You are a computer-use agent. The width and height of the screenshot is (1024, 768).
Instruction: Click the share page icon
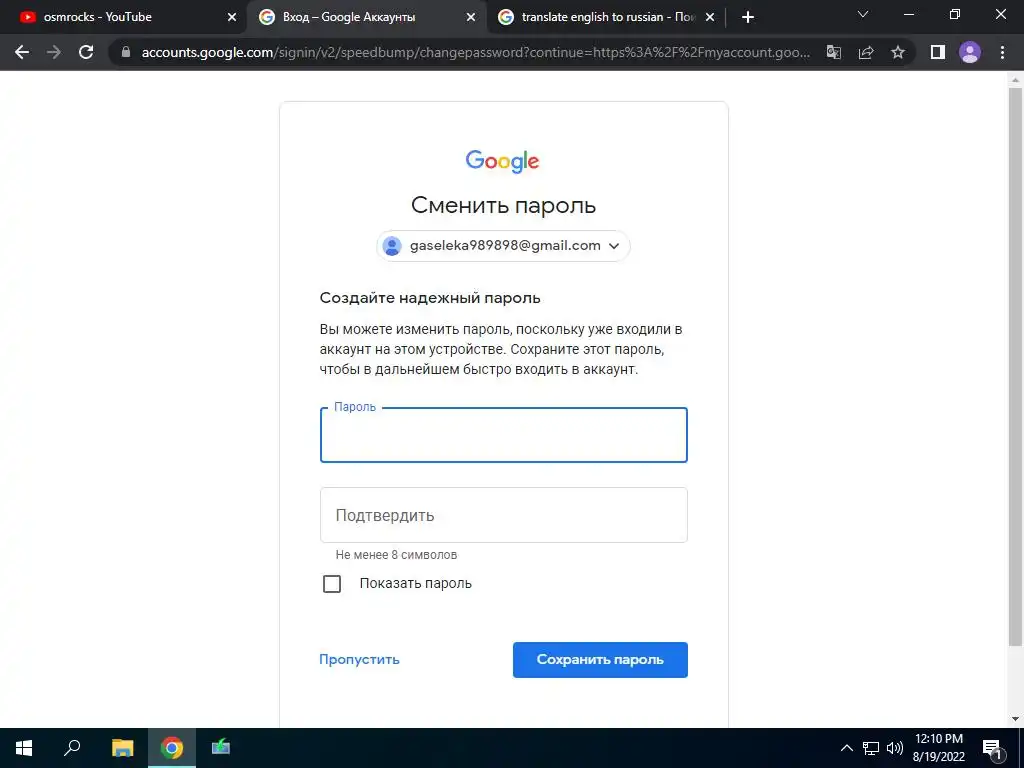(x=866, y=52)
